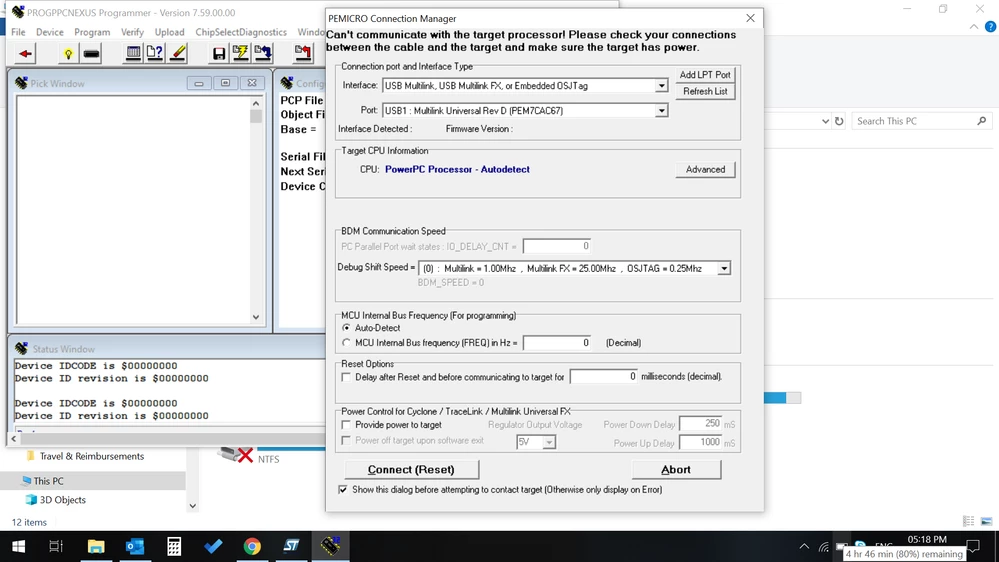
Task: Click the Pick Window scroll up arrow
Action: [255, 103]
